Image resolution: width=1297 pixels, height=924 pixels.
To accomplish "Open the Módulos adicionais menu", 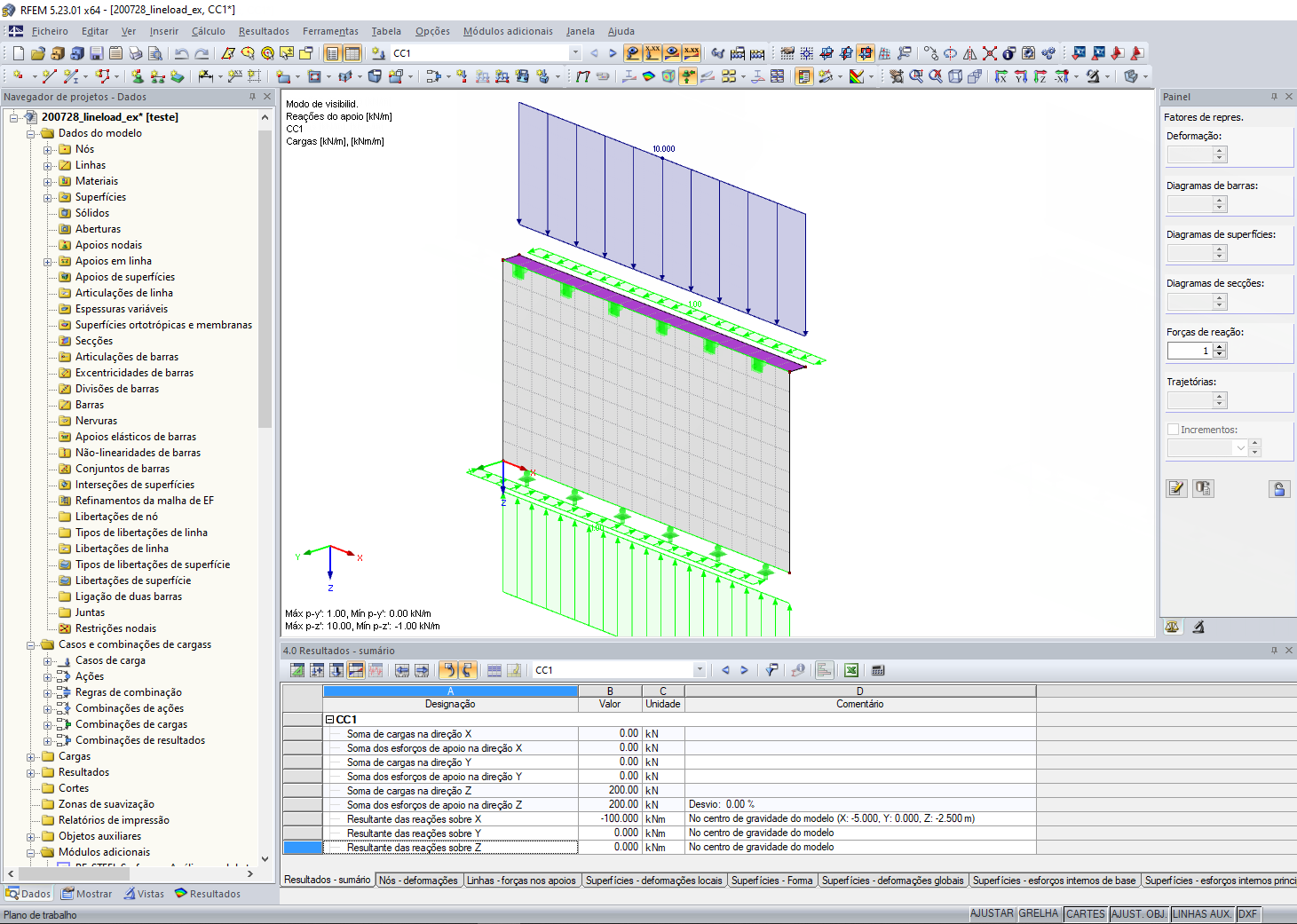I will [508, 31].
